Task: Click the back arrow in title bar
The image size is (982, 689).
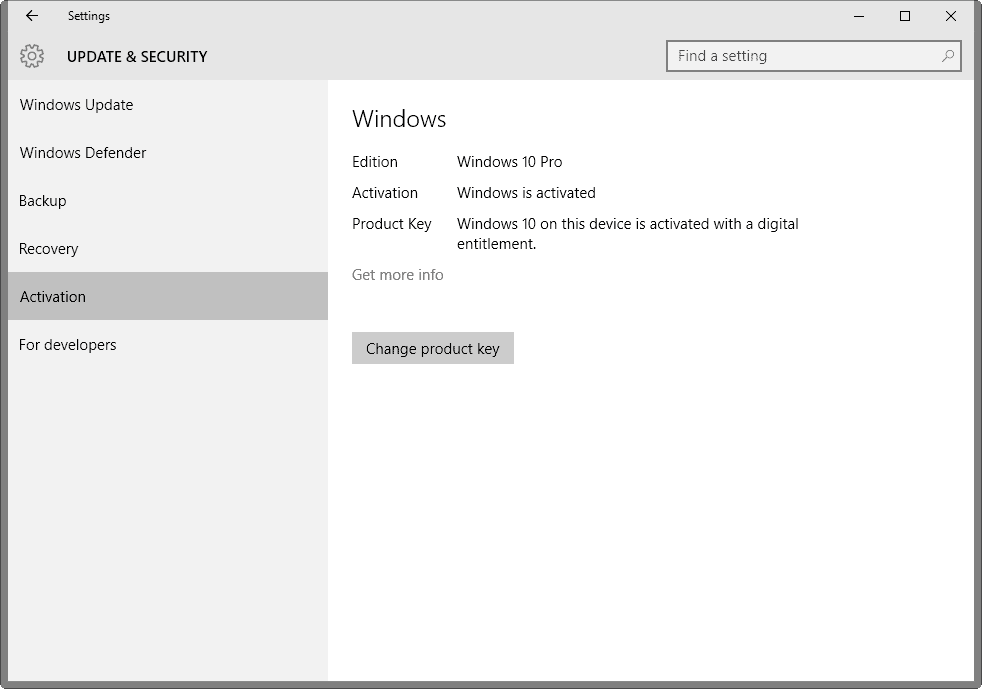Action: 32,16
